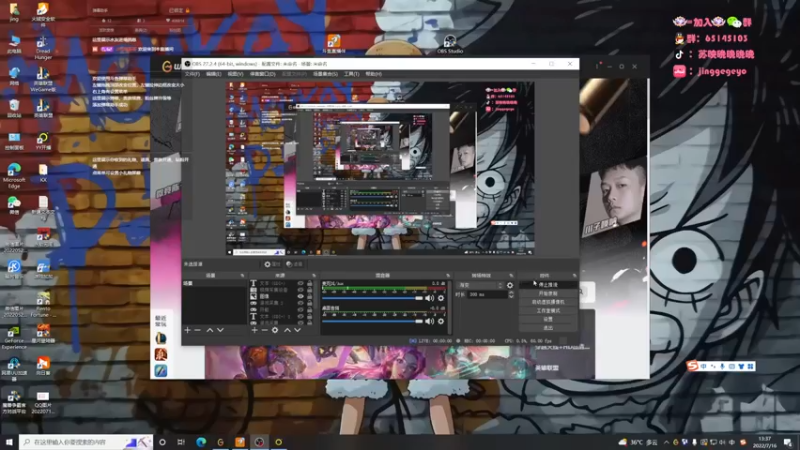
Task: Click the Windows taskbar search box
Action: (86, 442)
